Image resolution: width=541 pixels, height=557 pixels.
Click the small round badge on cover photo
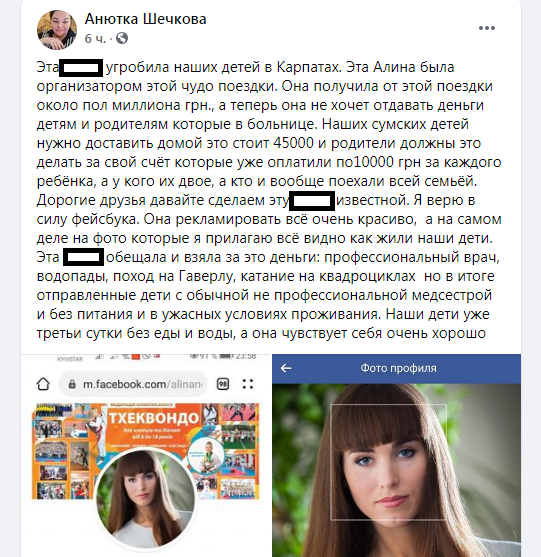click(206, 455)
